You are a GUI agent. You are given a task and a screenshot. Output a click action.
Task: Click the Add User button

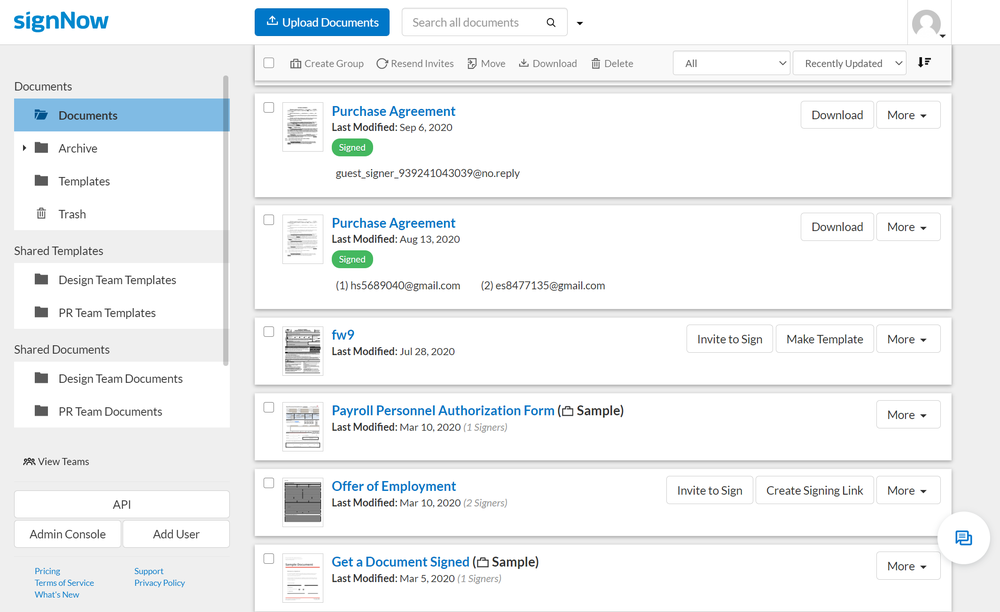pos(176,534)
